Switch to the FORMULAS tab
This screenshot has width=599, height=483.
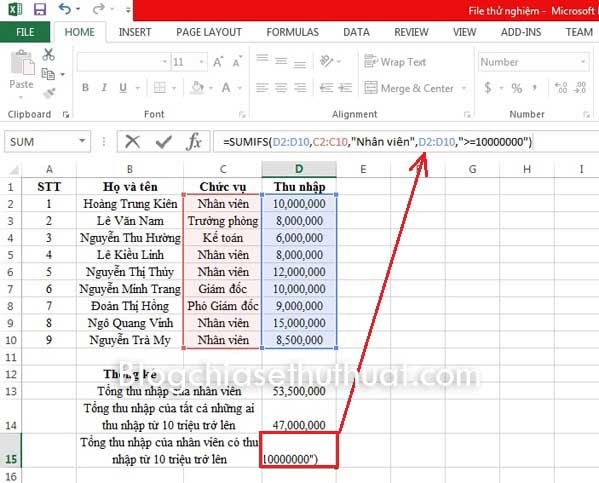tap(293, 32)
